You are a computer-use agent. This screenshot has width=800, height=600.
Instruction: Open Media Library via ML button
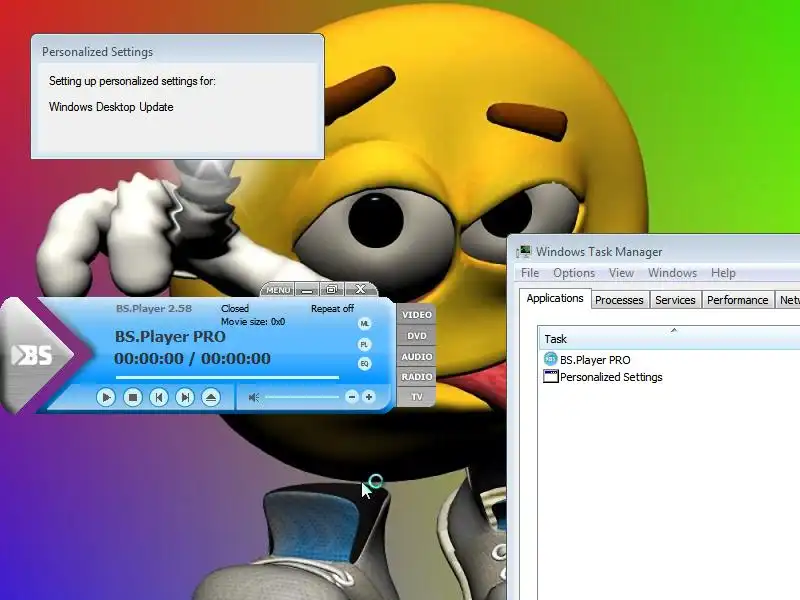[x=364, y=323]
